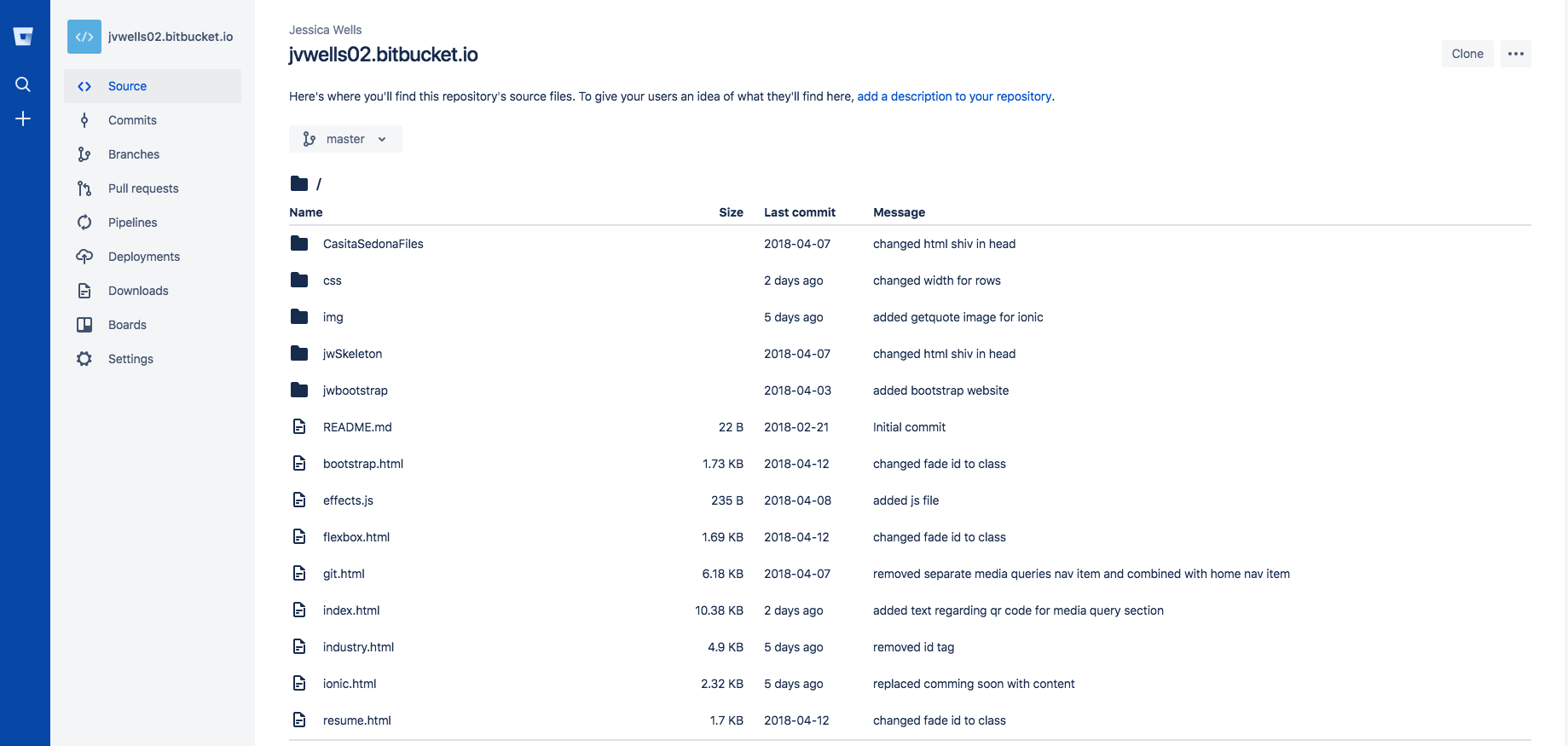
Task: Click commit message 'removed id tag'
Action: pos(914,647)
